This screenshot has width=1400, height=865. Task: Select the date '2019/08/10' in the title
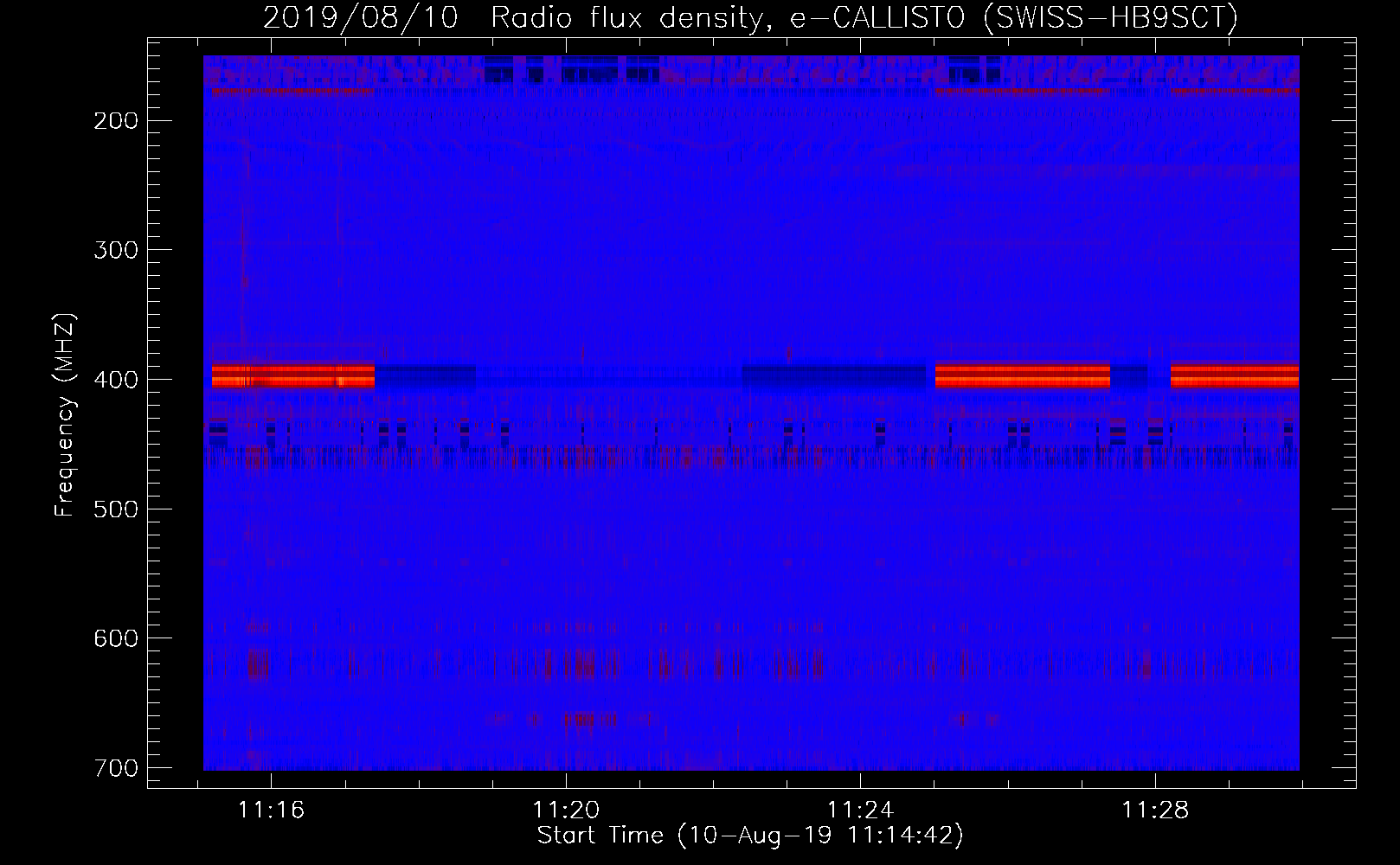tap(360, 18)
